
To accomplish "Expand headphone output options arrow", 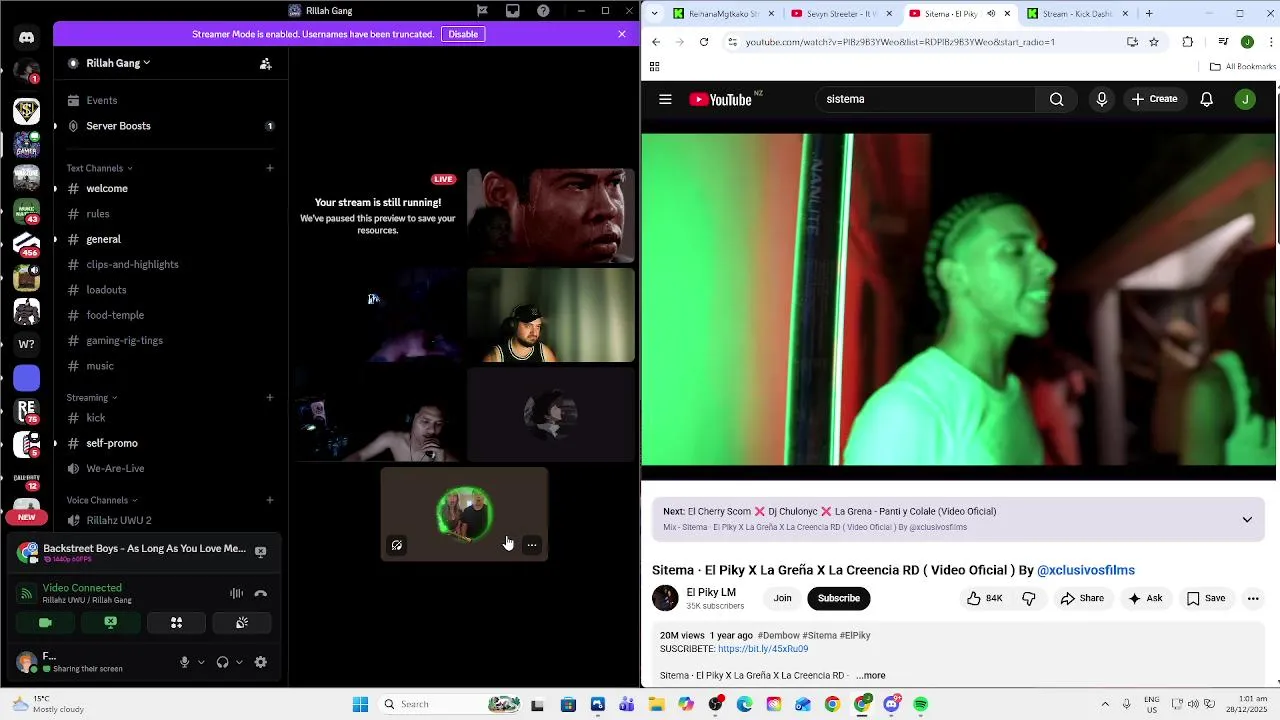I will tap(239, 662).
